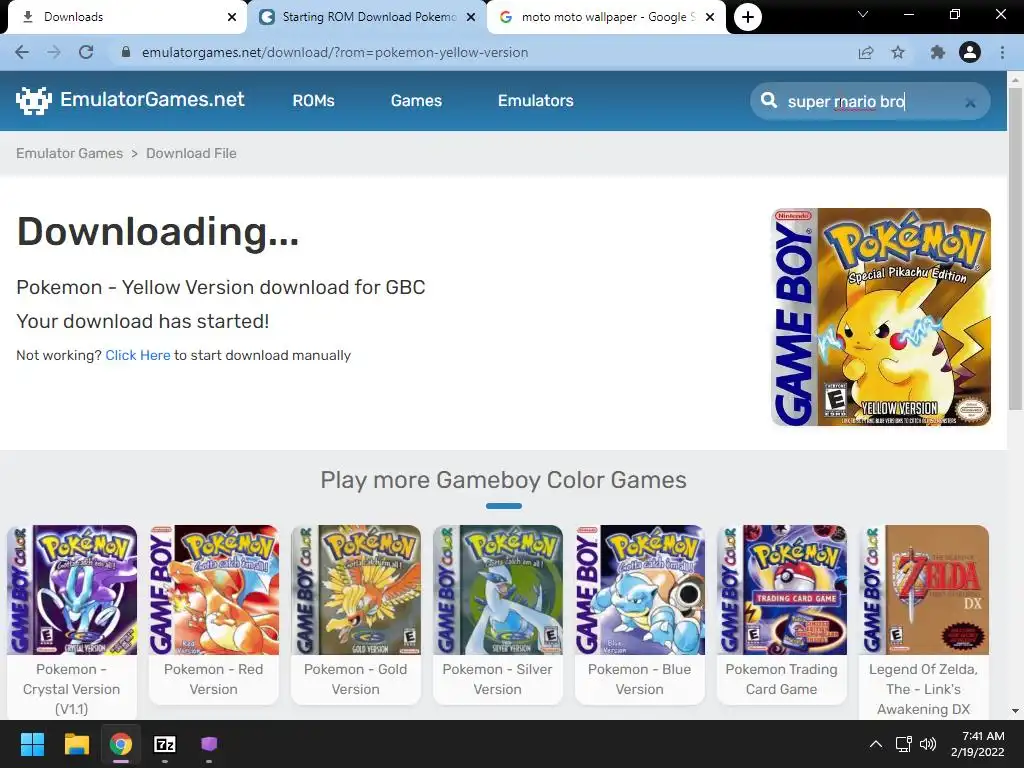Click Here to start download manually
The width and height of the screenshot is (1024, 768).
click(138, 355)
